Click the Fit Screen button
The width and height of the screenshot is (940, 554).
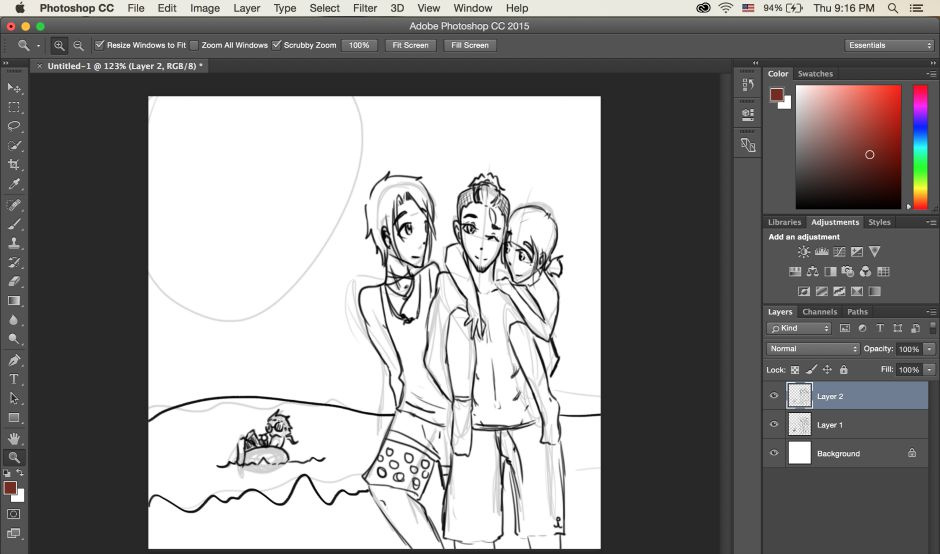pos(410,45)
